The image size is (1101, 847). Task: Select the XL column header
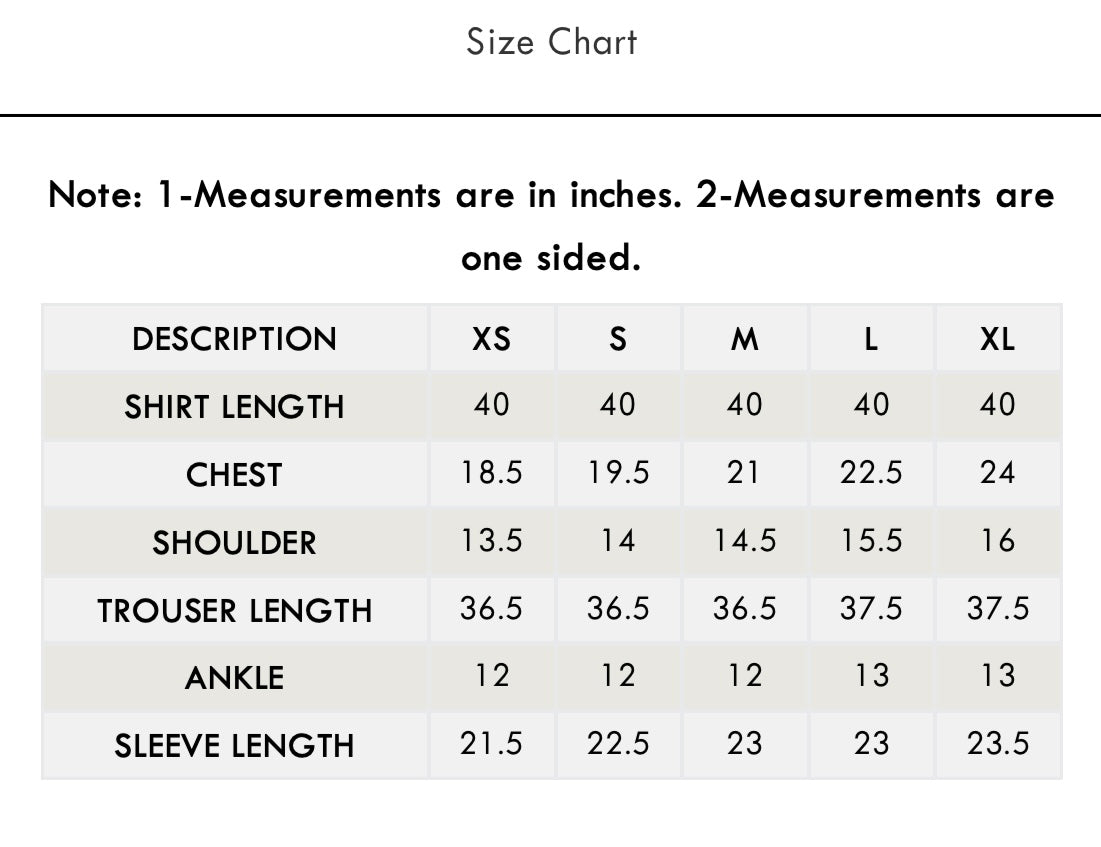pyautogui.click(x=997, y=339)
